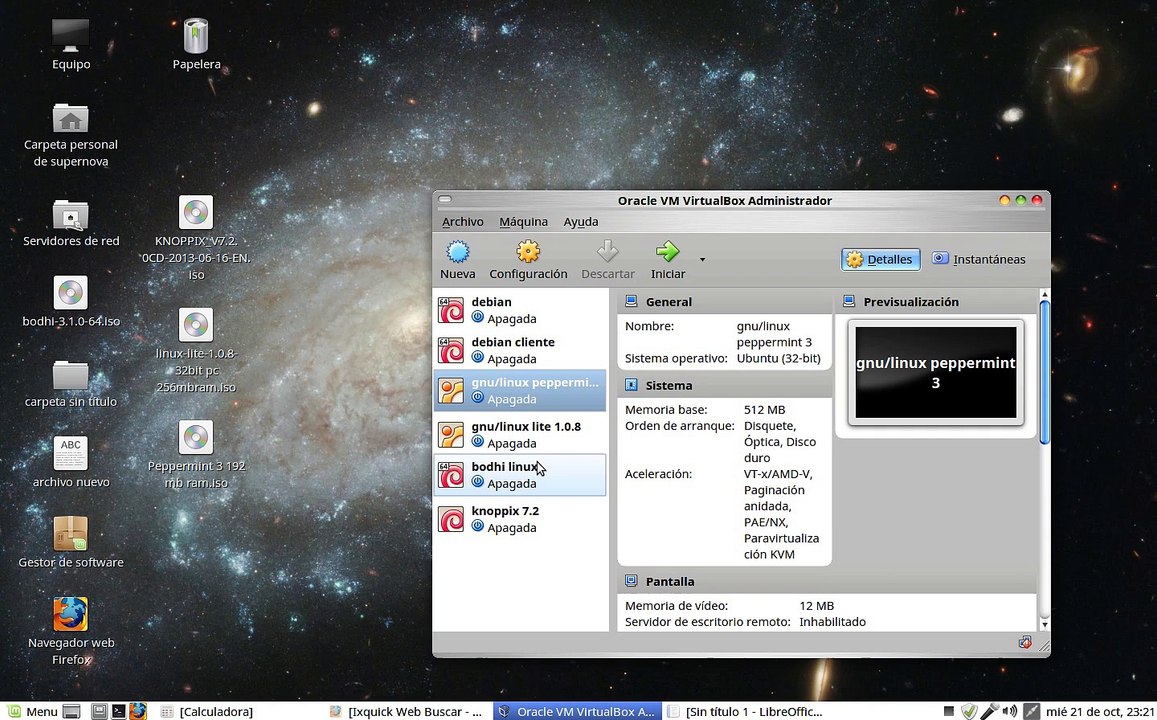Switch to Instantáneas view

(978, 259)
